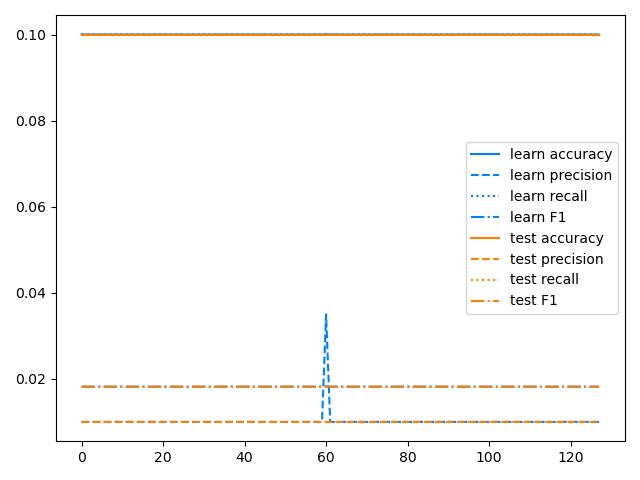
Task: Click the x-axis tick label 80
Action: click(x=408, y=458)
